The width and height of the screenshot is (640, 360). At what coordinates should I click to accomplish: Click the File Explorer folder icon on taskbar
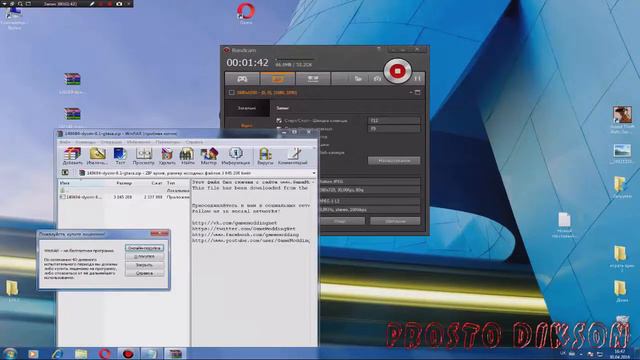click(81, 354)
